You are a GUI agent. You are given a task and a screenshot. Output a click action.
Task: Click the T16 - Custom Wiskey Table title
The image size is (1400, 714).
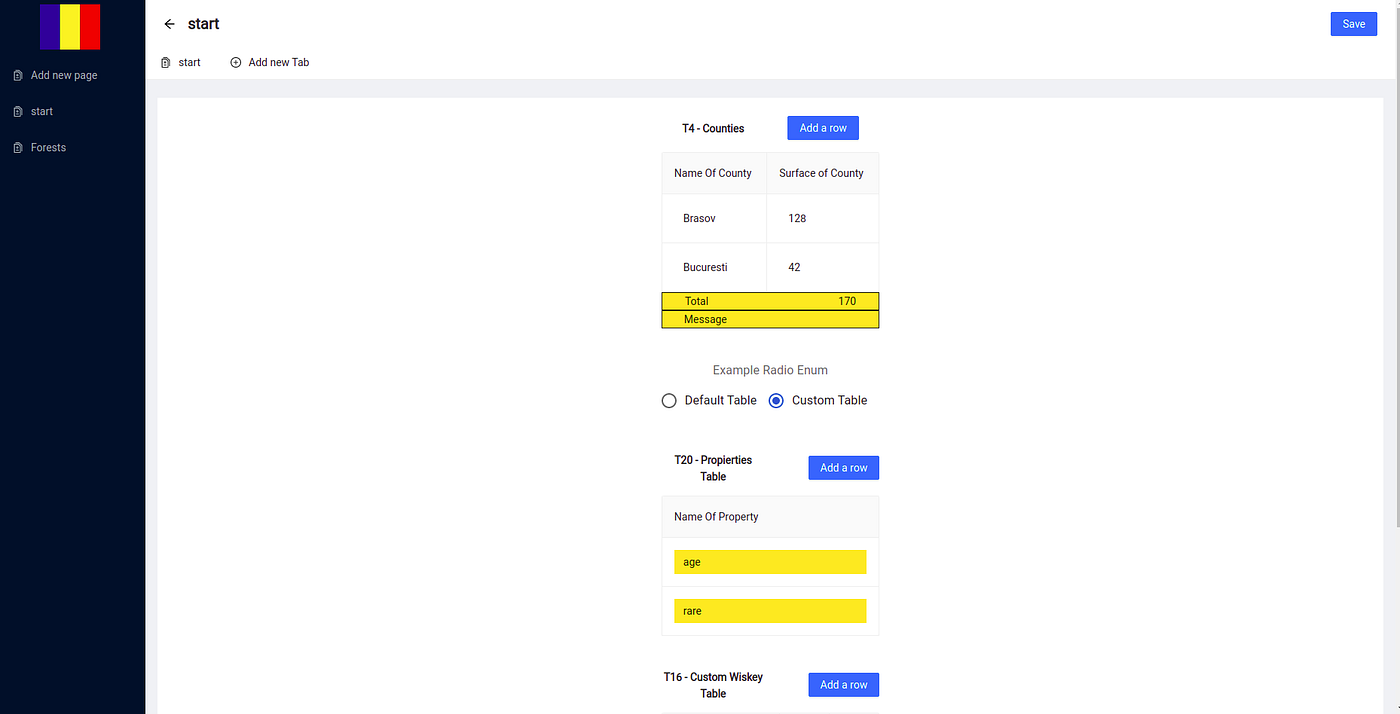pos(713,685)
